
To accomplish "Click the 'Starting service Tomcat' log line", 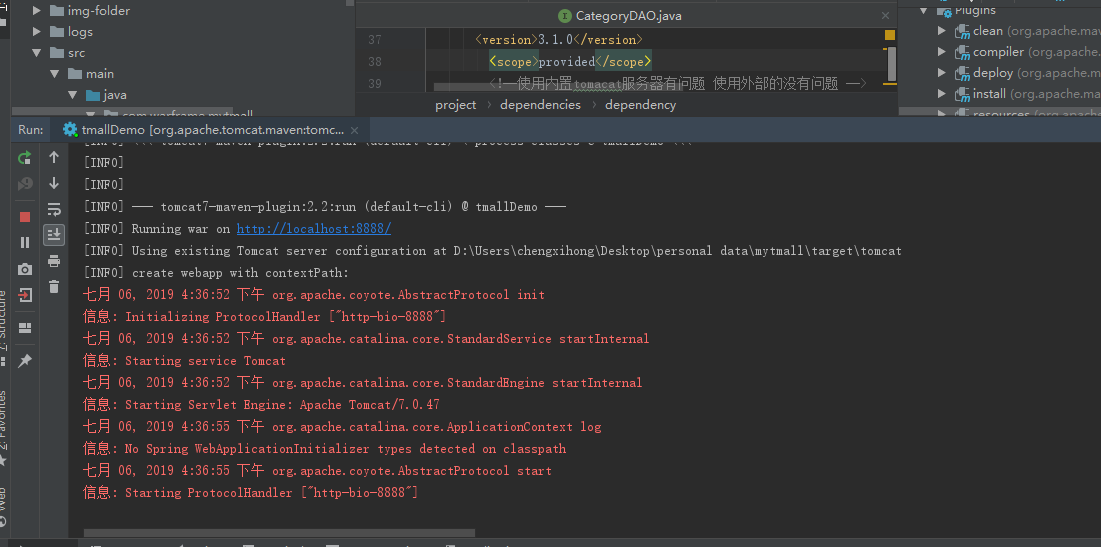I will coord(185,361).
